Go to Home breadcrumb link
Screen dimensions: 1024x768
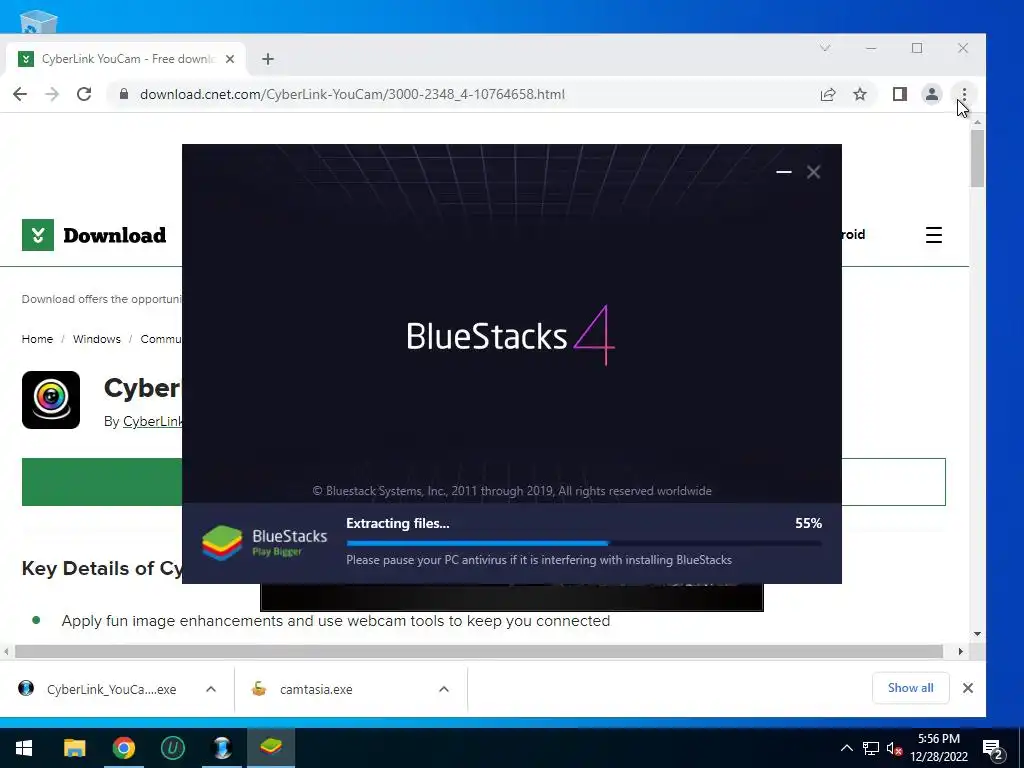click(x=37, y=339)
